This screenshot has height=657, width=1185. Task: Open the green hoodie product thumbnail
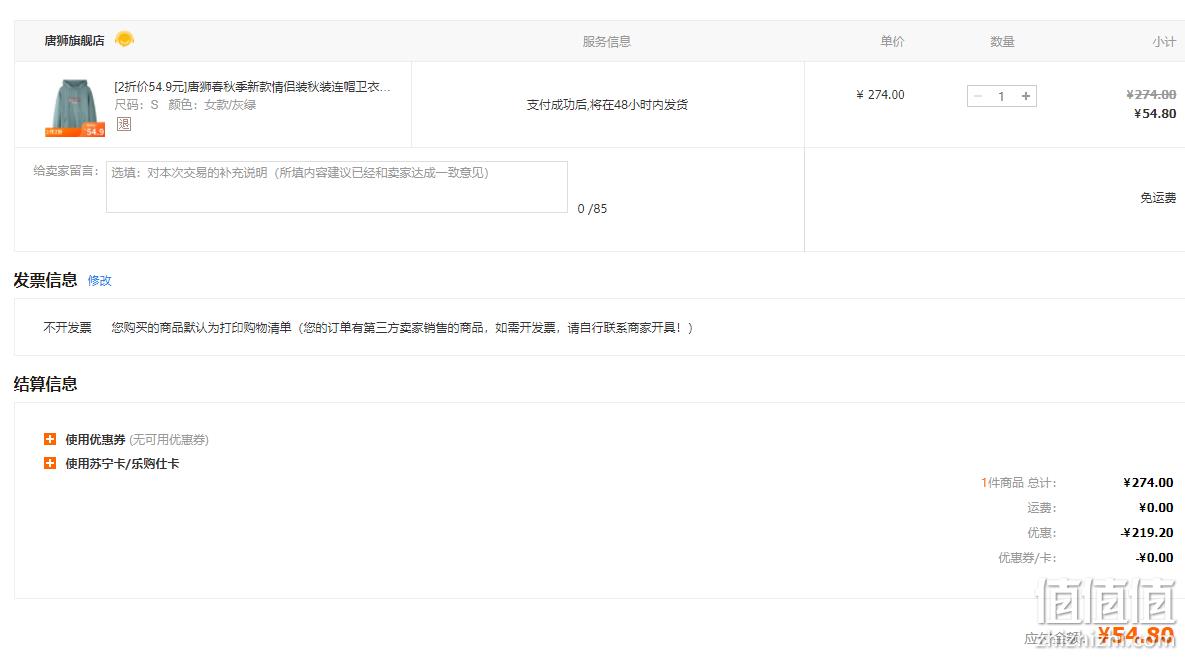(x=74, y=107)
